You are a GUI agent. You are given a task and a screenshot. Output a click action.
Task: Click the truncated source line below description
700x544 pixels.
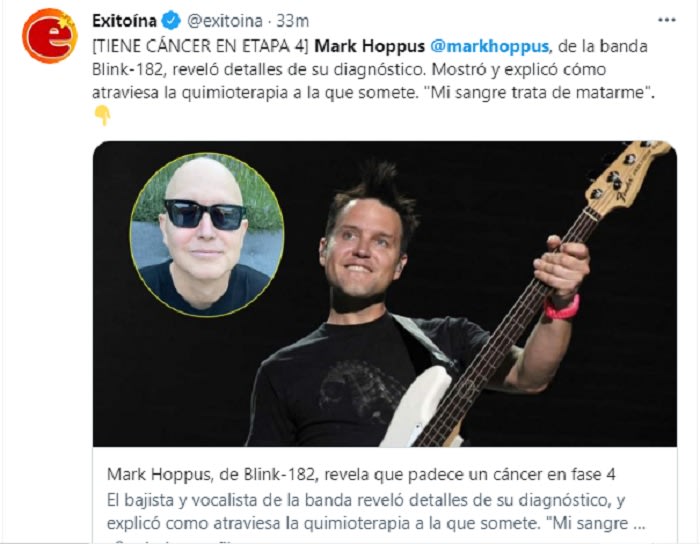pyautogui.click(x=174, y=541)
